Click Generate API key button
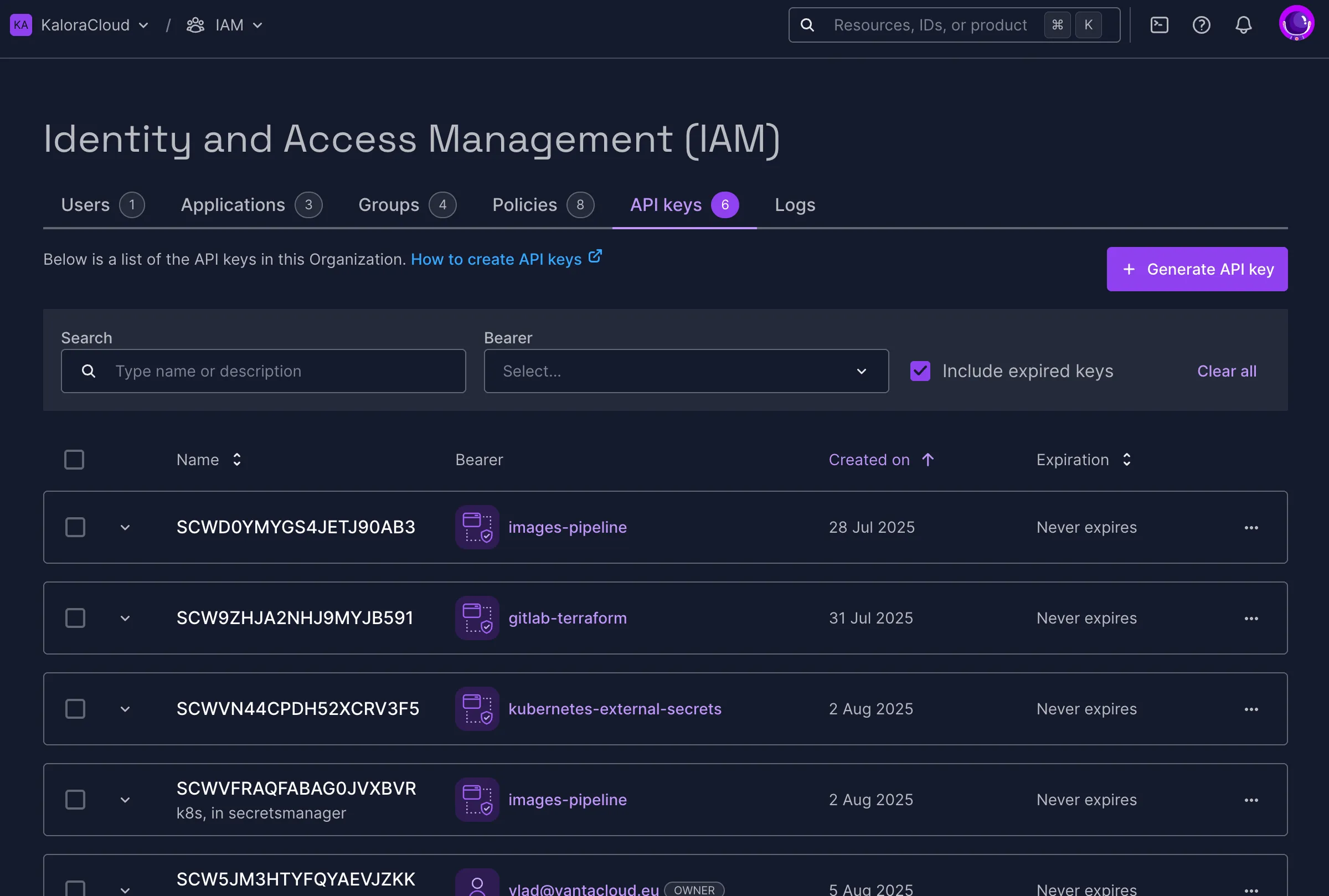 1197,269
